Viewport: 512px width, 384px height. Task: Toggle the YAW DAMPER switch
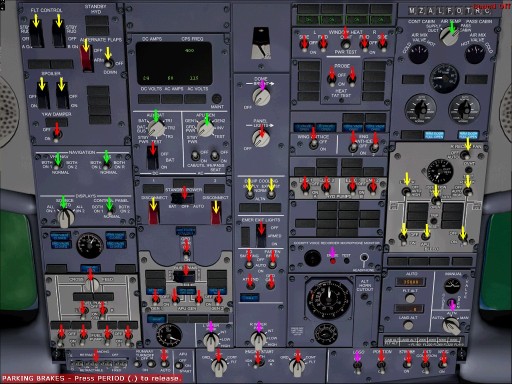[57, 136]
